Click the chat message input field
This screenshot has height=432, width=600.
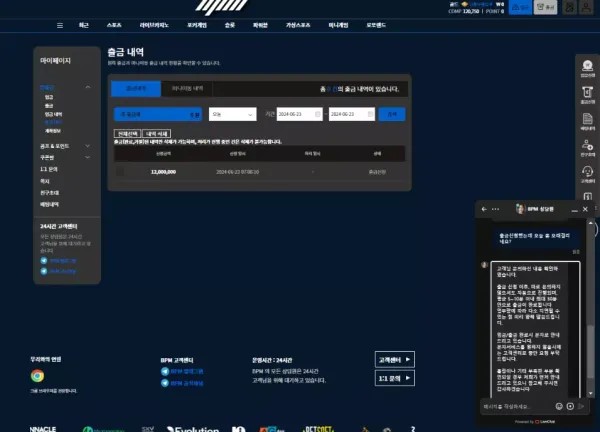(x=515, y=406)
